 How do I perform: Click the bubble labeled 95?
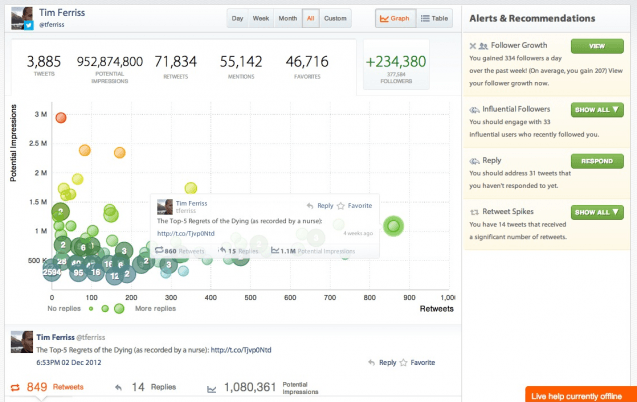[78, 272]
